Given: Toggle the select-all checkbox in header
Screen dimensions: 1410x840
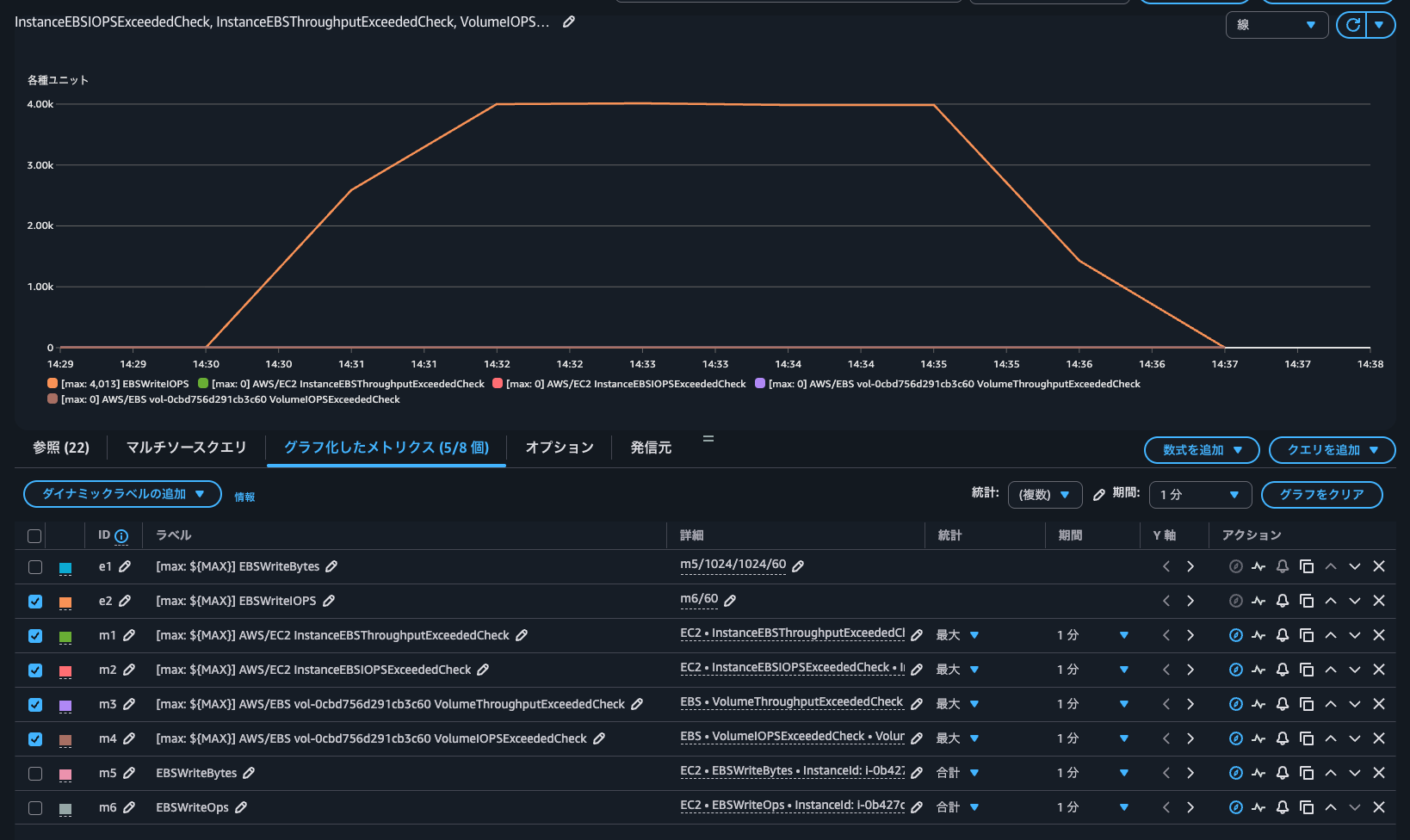Looking at the screenshot, I should [x=34, y=536].
